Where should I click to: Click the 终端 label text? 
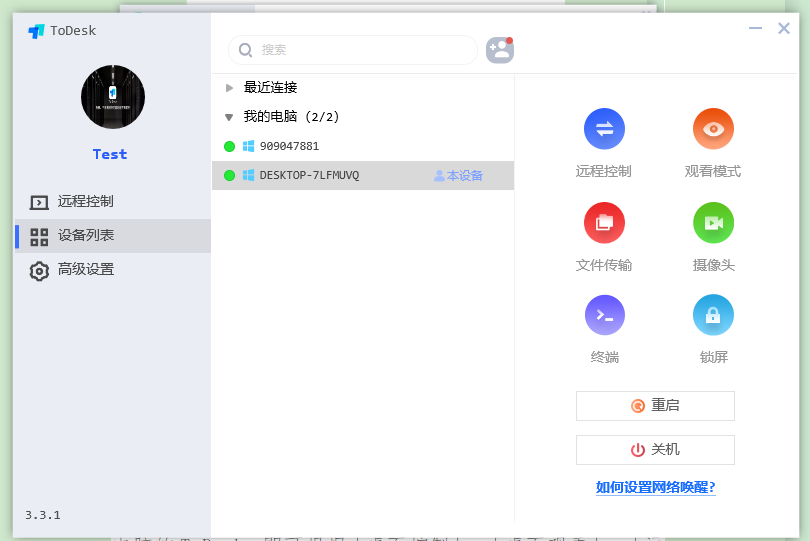tap(604, 357)
